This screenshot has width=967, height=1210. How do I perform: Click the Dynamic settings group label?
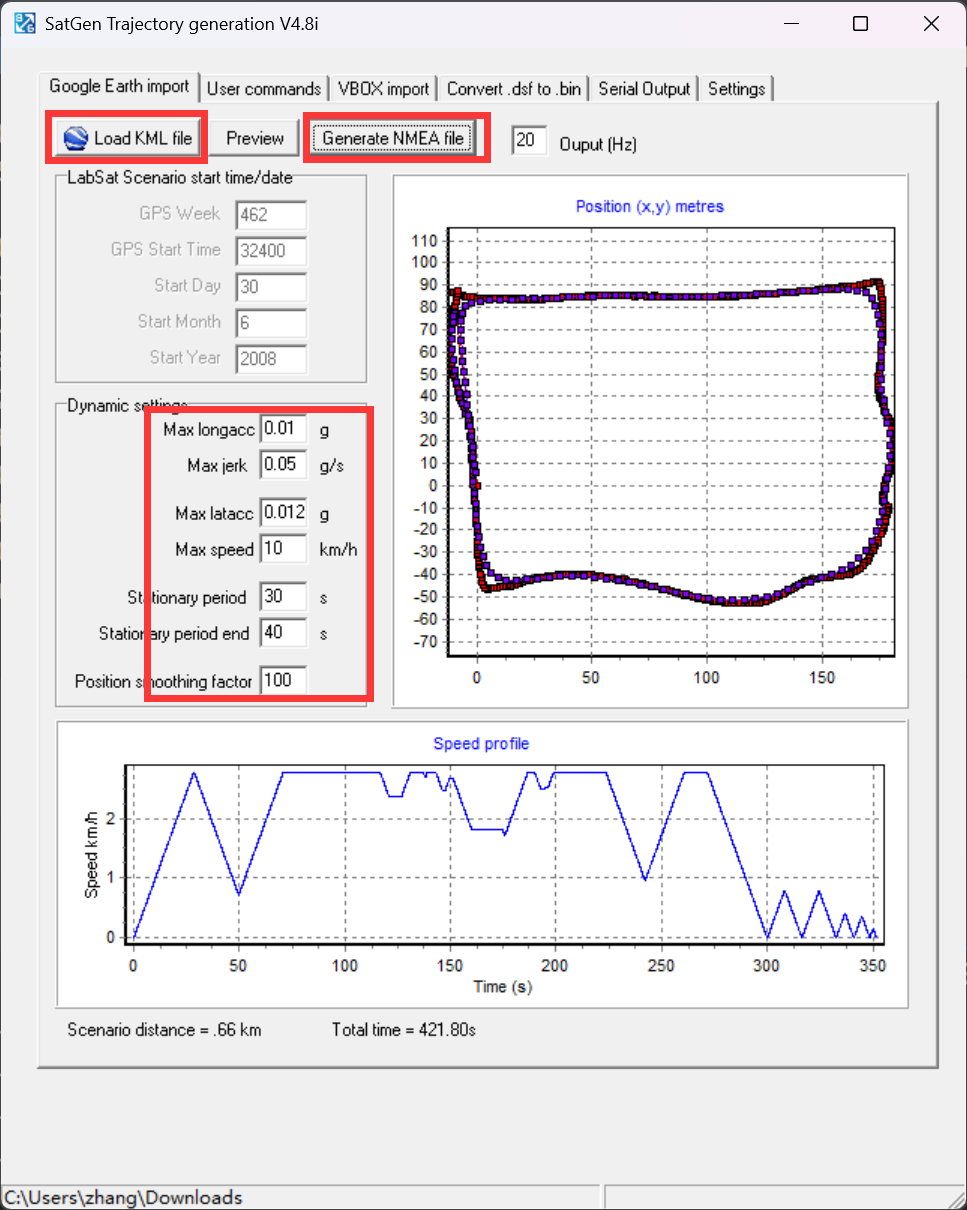pos(128,405)
